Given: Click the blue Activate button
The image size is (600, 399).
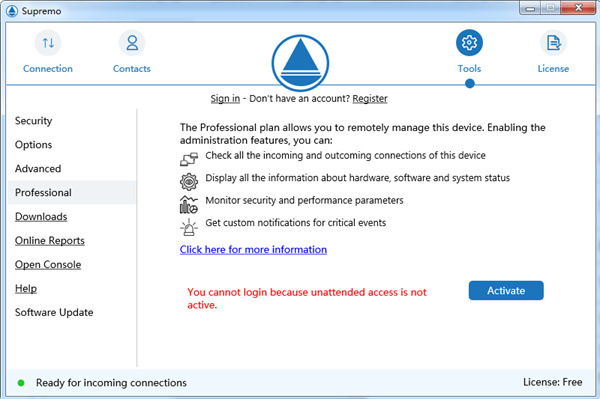Looking at the screenshot, I should [506, 291].
